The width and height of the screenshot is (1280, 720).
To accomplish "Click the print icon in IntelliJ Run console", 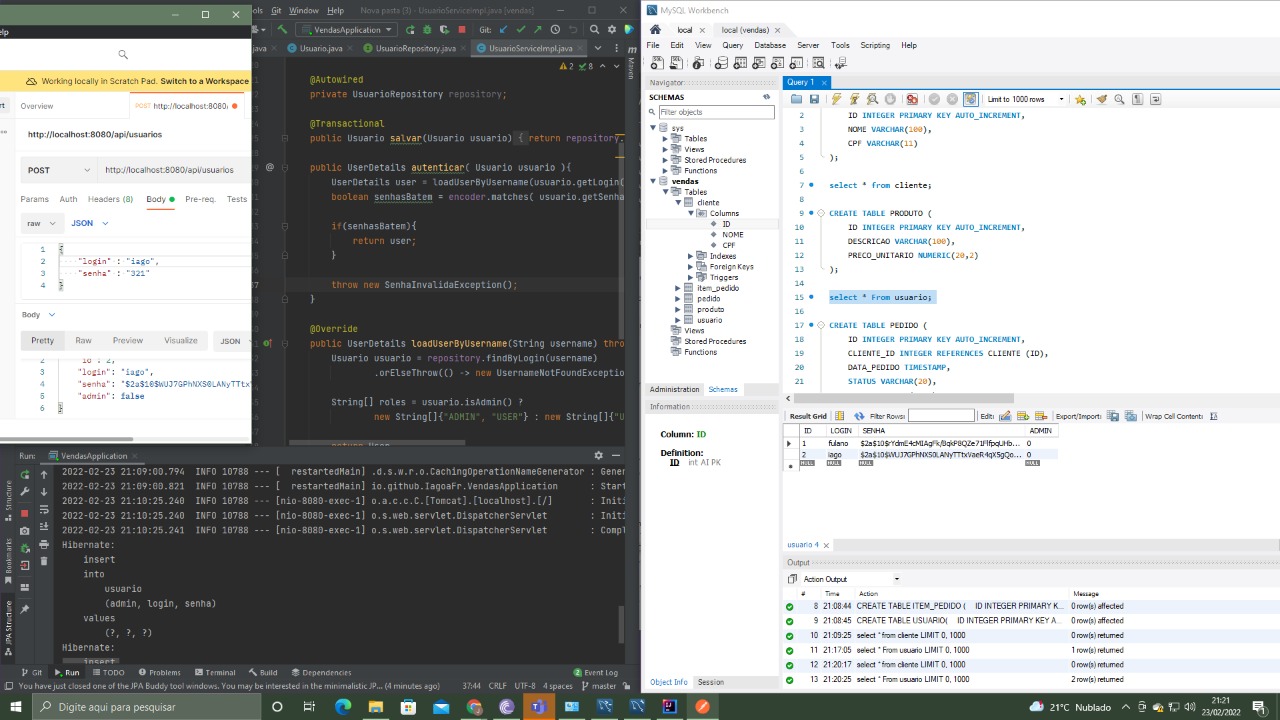I will [44, 545].
